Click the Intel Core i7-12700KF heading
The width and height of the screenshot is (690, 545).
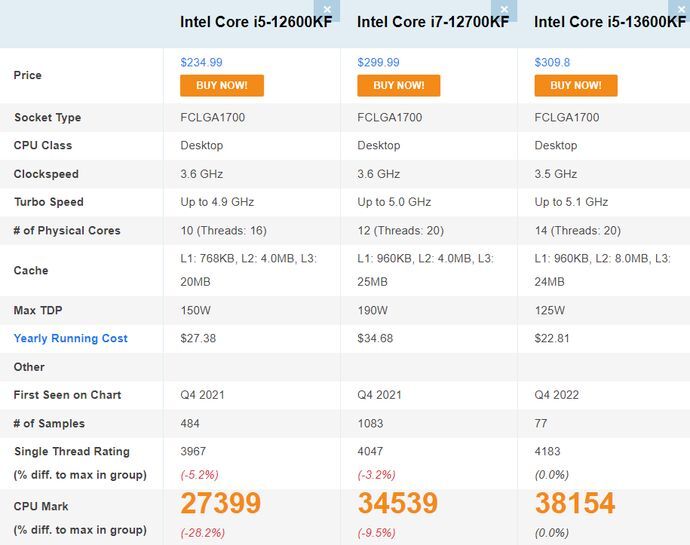point(433,22)
